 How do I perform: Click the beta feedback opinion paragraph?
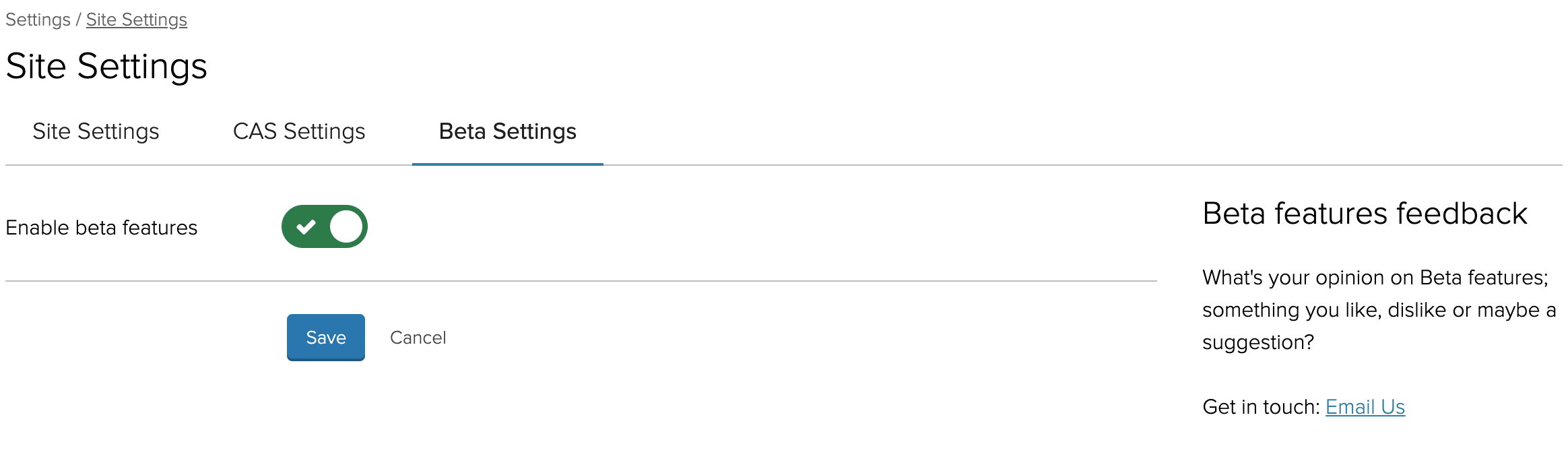click(1378, 310)
